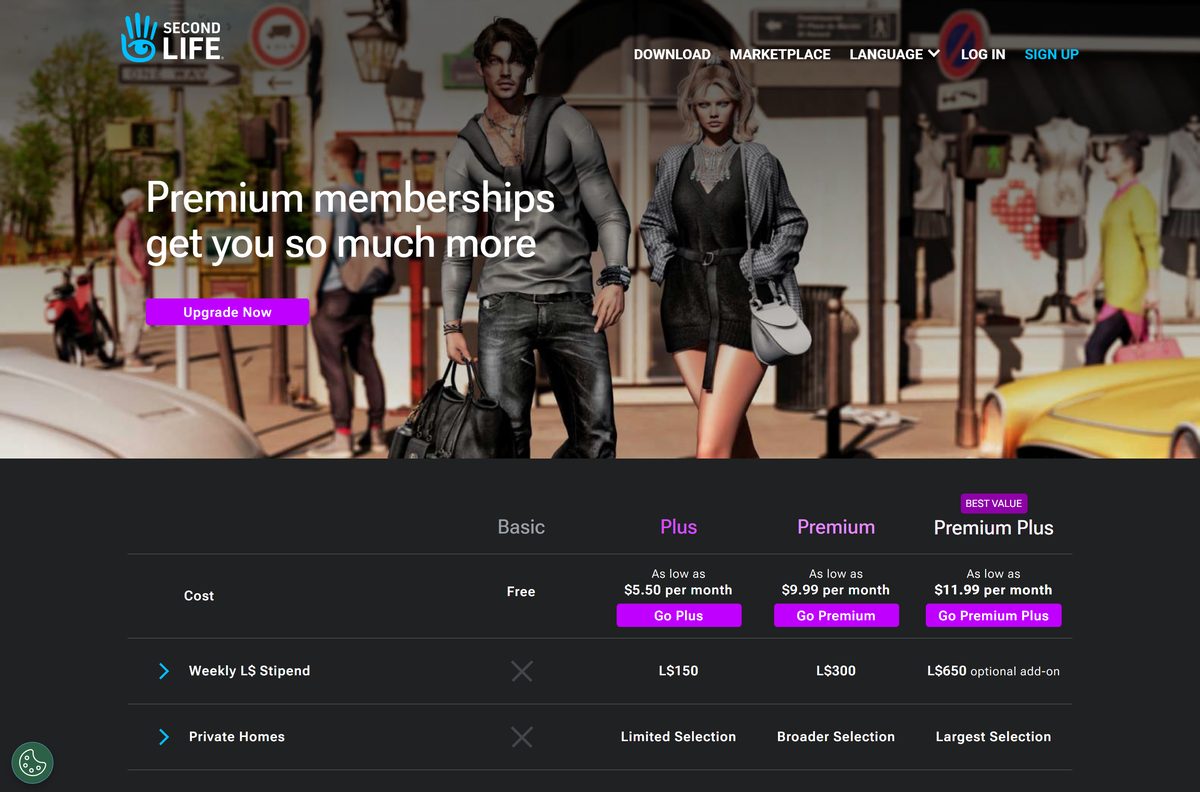Click Largest Selection cell
Image resolution: width=1200 pixels, height=792 pixels.
[993, 737]
